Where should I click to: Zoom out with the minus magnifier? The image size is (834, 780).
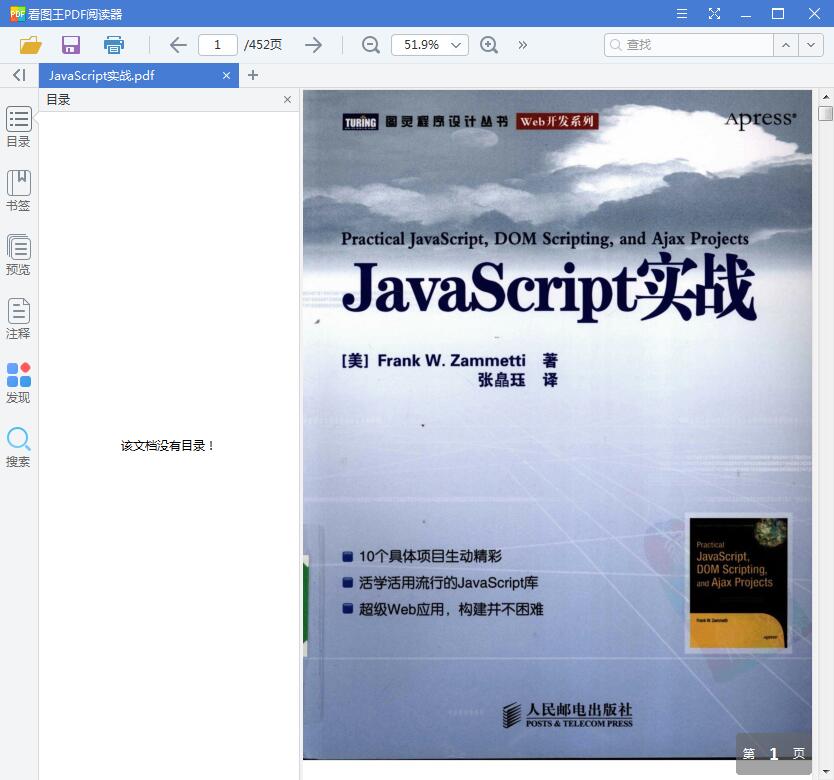pos(370,45)
